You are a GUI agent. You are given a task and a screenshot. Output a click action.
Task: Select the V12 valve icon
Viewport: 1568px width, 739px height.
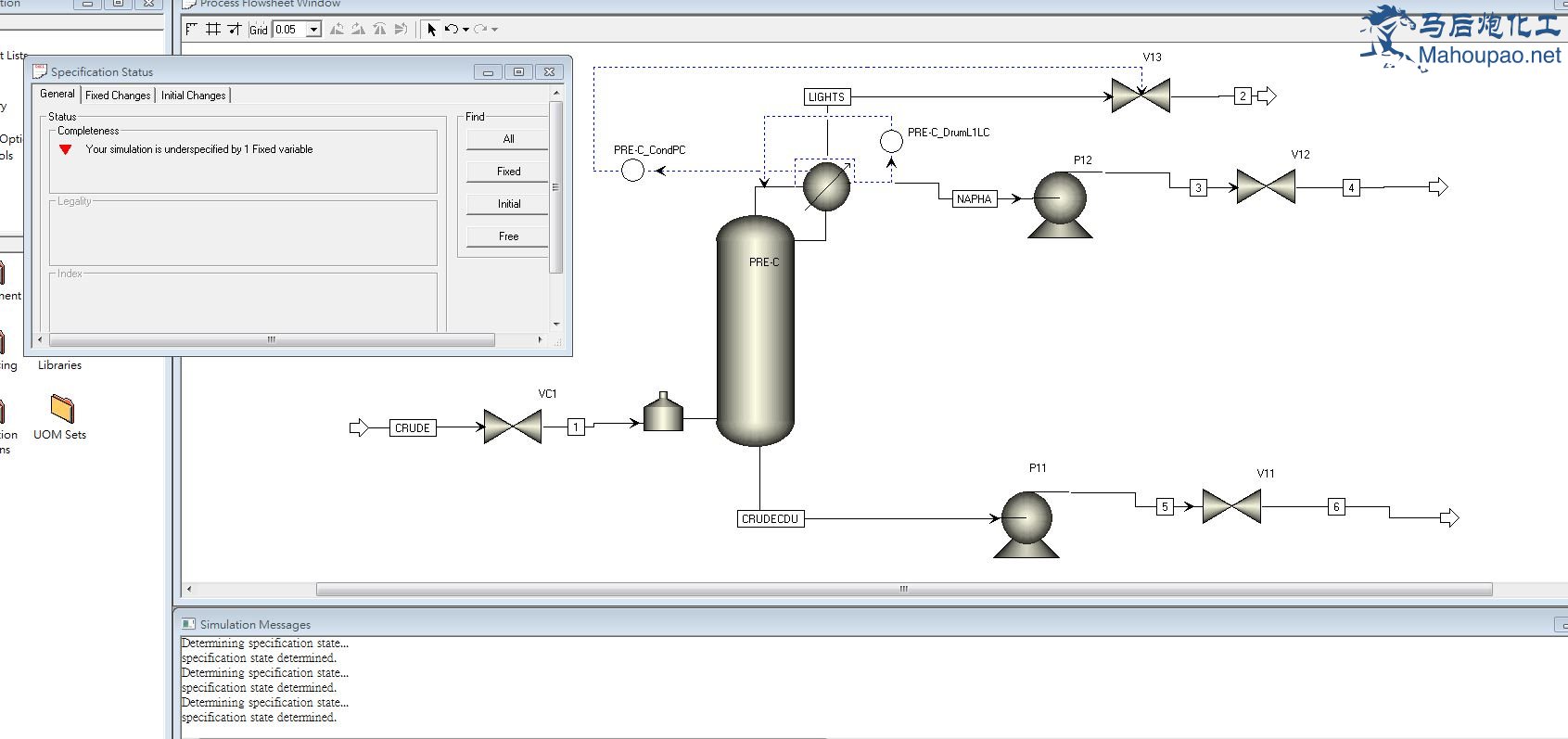[x=1266, y=186]
